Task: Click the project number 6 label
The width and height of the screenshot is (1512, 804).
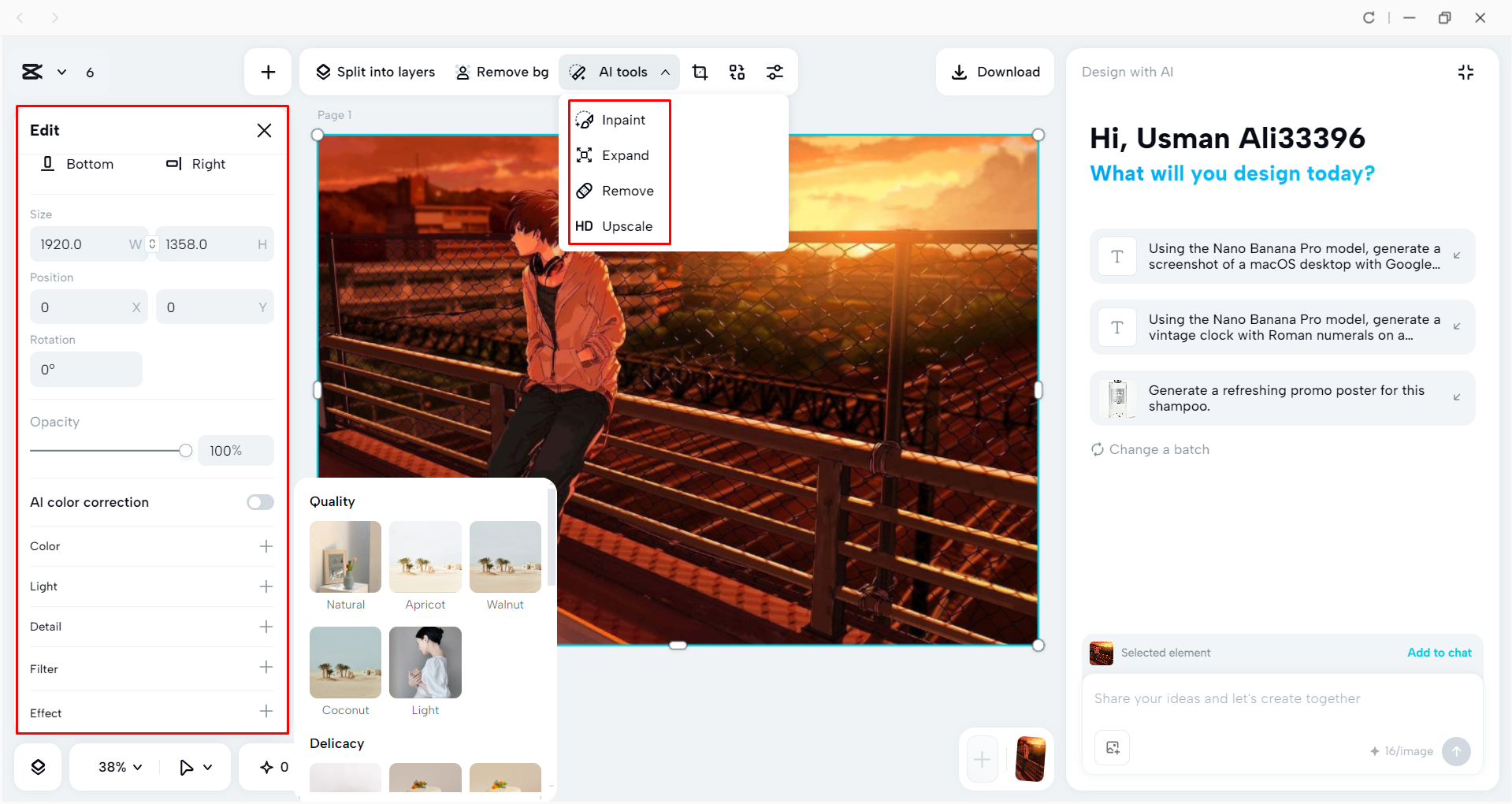Action: click(90, 73)
